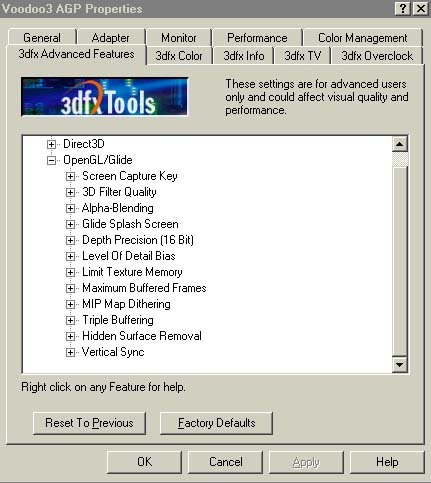Select the 3D Filter Quality label
Screen dimensions: 431x483
pyautogui.click(x=119, y=192)
